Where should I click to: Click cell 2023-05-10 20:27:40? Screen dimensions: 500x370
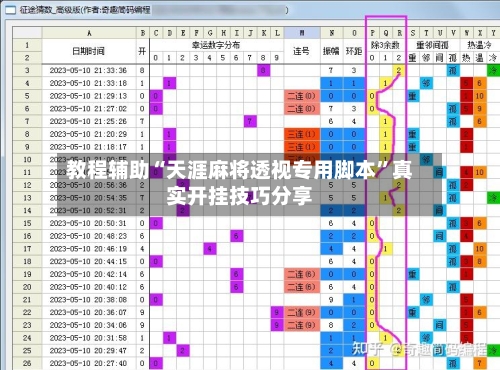tap(89, 363)
